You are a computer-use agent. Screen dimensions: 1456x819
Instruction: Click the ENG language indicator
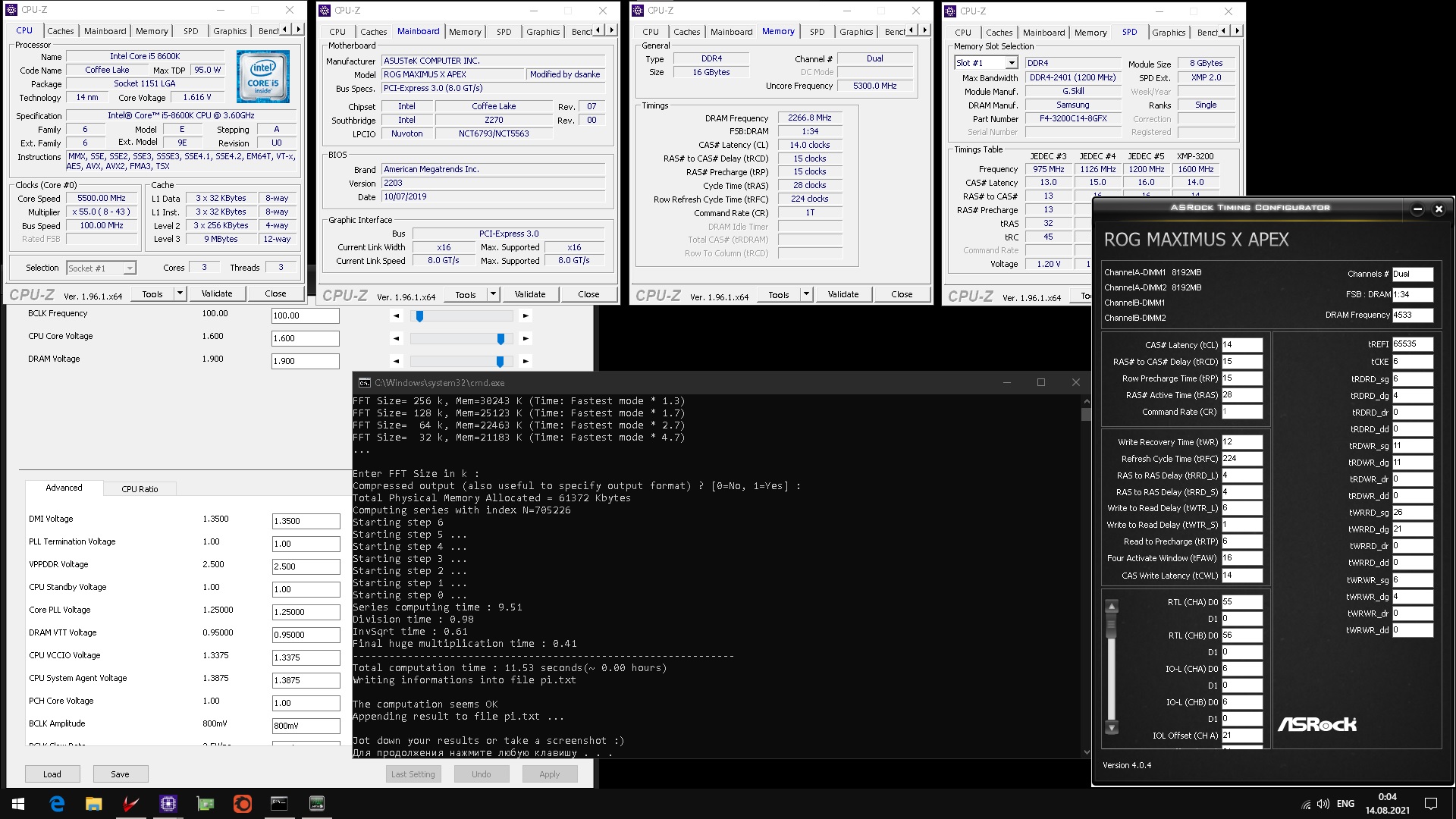(1345, 804)
